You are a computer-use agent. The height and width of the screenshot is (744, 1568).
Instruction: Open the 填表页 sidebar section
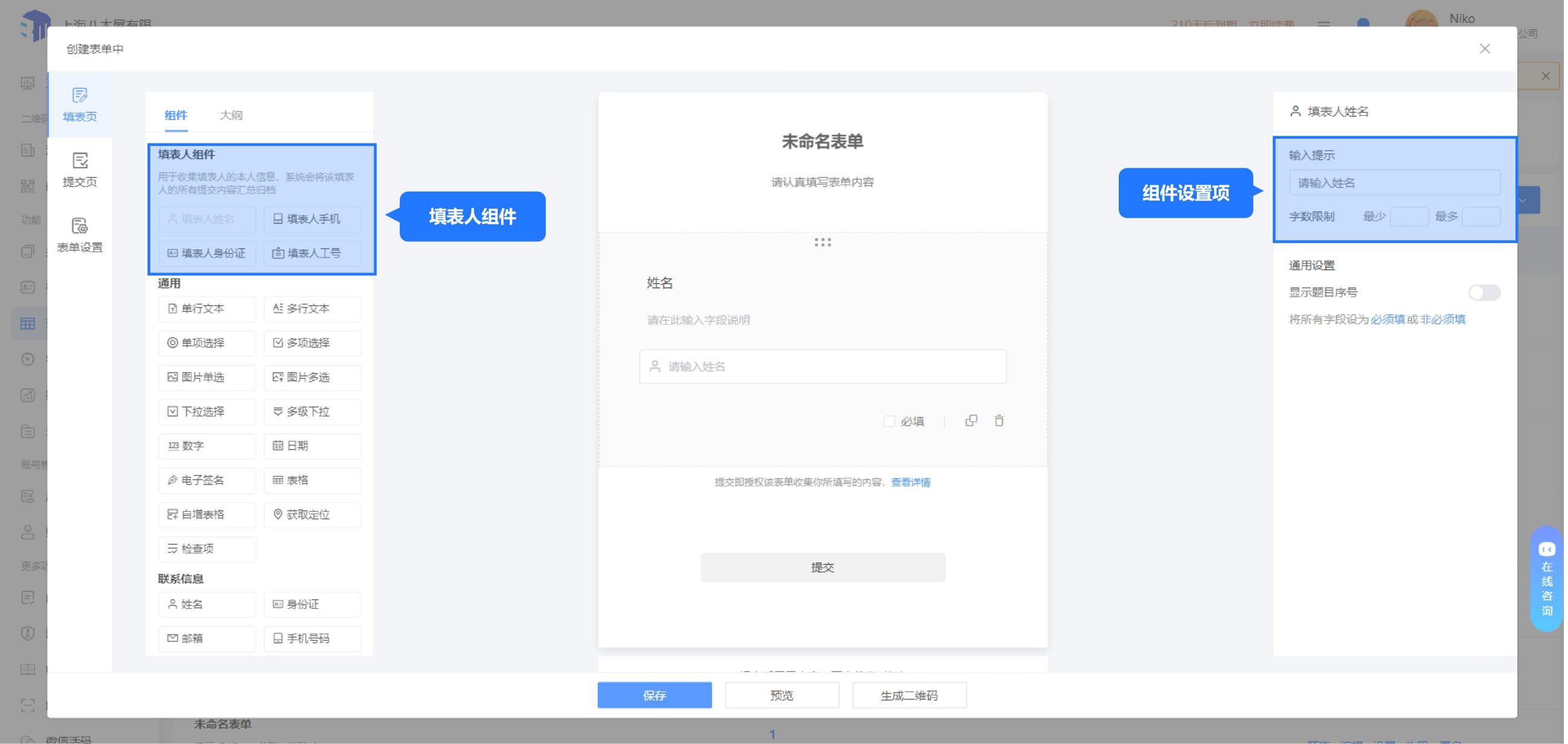point(80,104)
